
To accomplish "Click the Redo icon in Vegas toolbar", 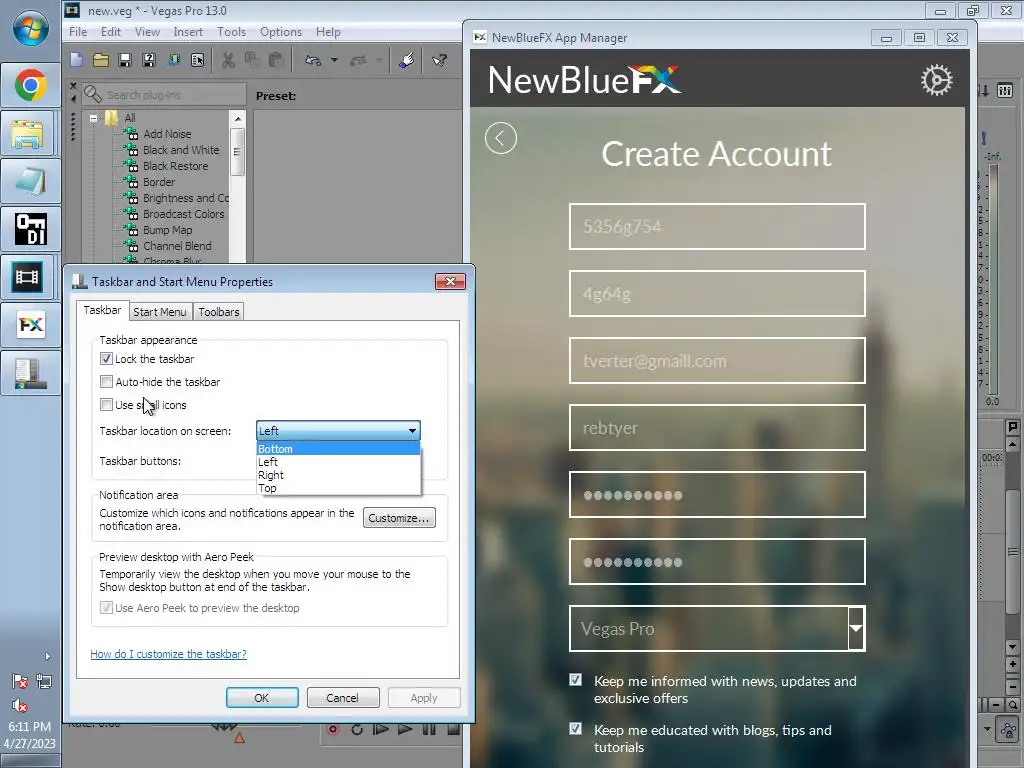I will 358,60.
